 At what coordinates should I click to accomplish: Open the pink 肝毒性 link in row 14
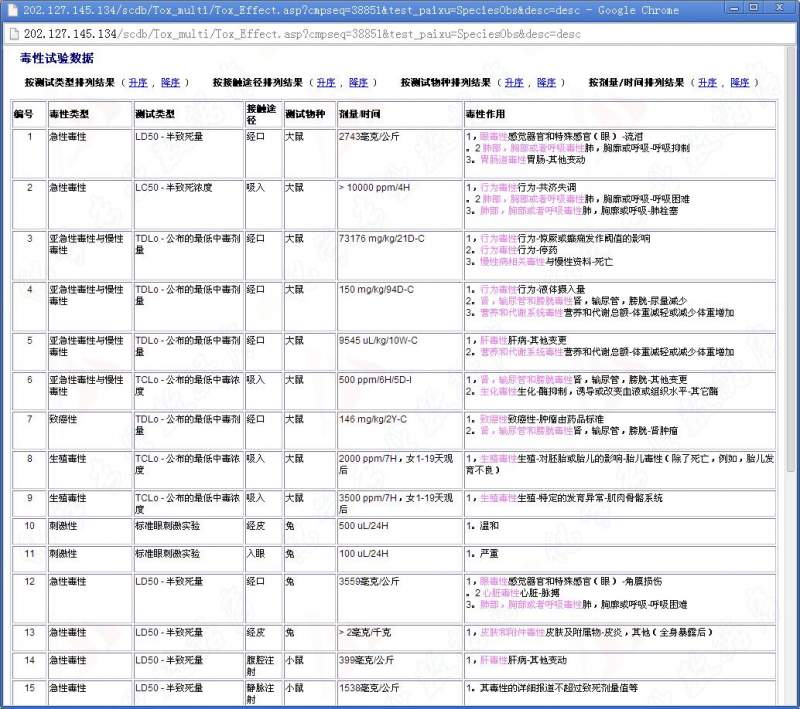494,660
